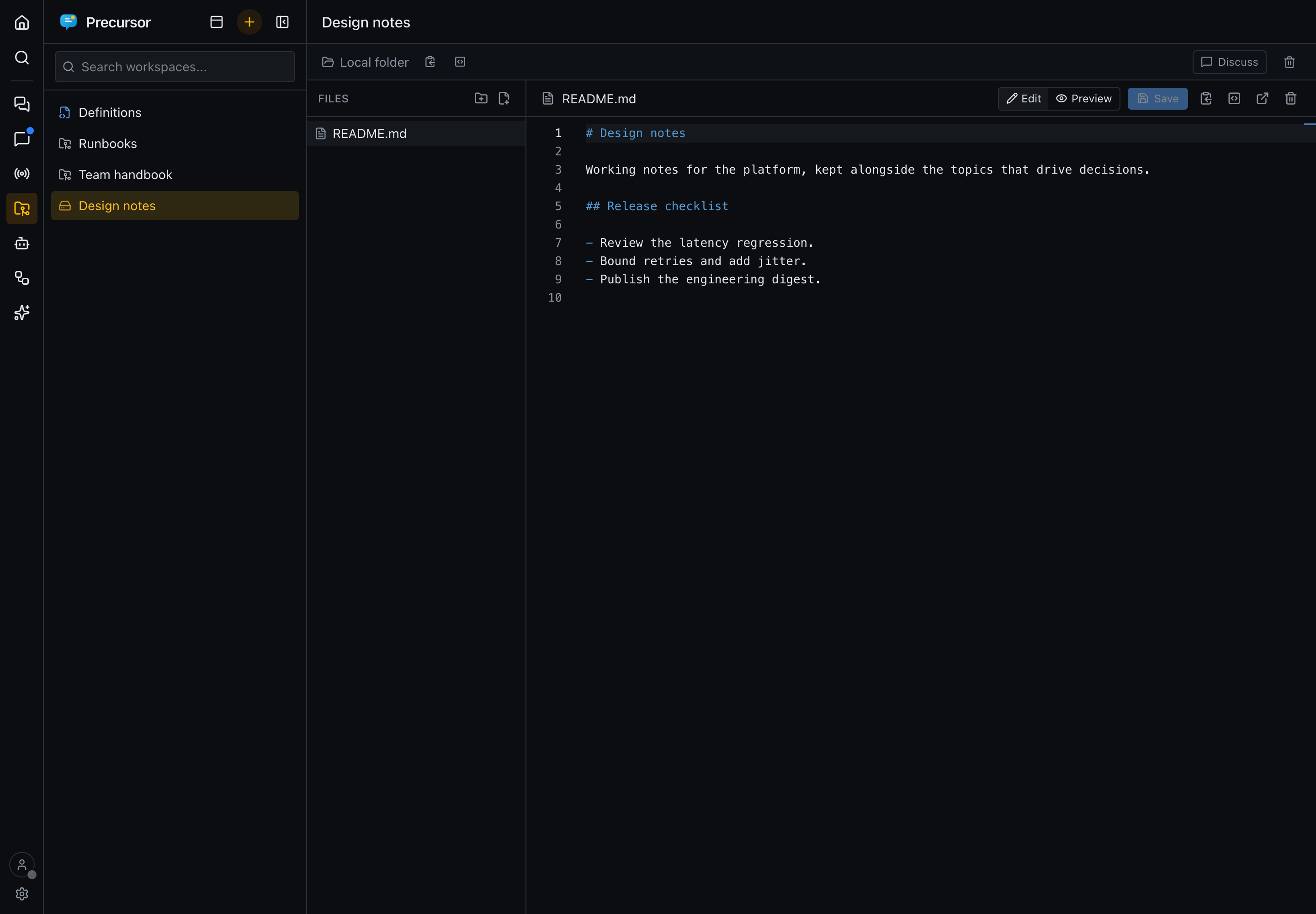The width and height of the screenshot is (1316, 914).
Task: Click the '## Release checklist' heading line
Action: (657, 206)
